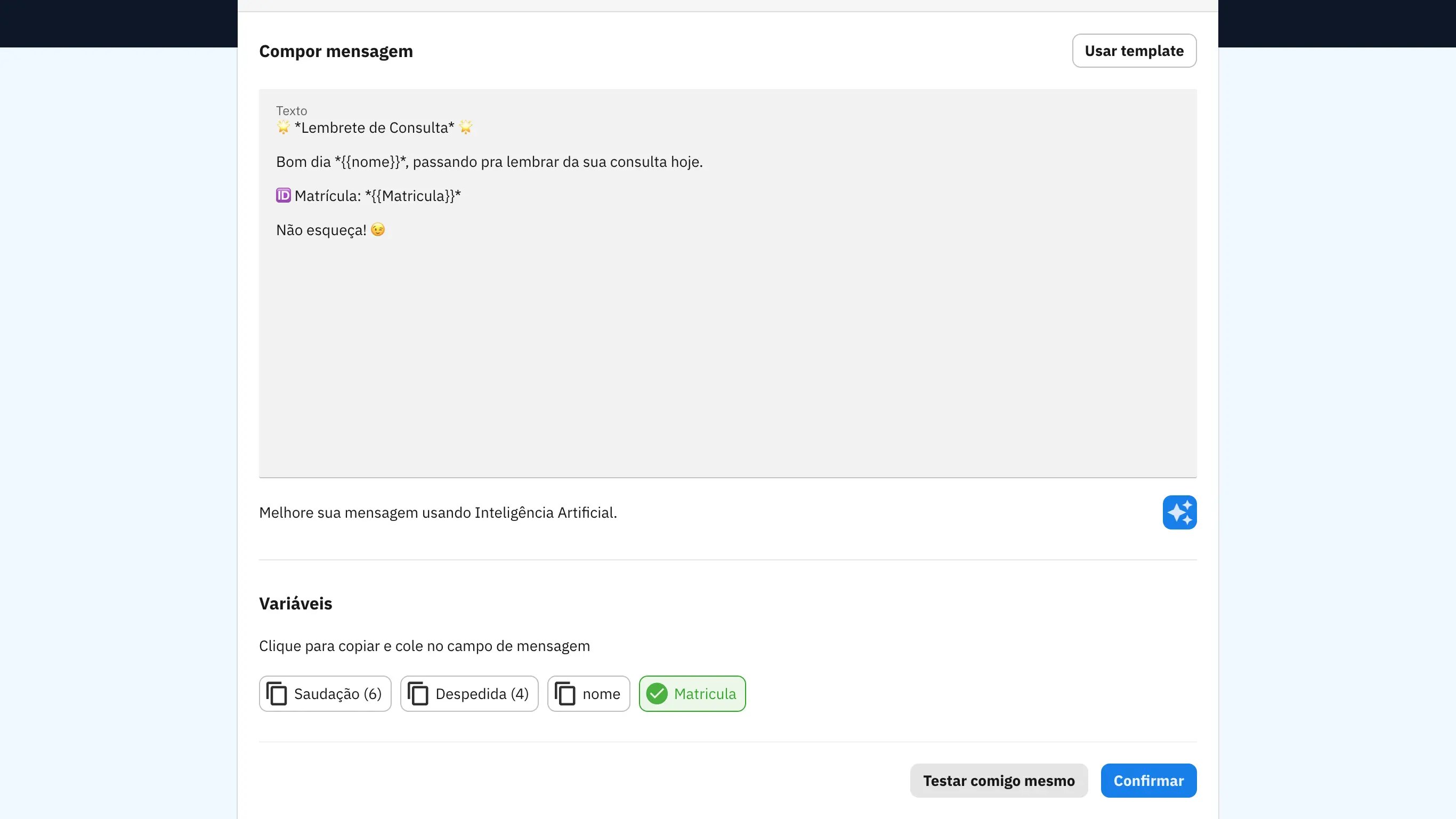Click the empty area of the message text box
This screenshot has height=819, width=1456.
click(x=727, y=356)
